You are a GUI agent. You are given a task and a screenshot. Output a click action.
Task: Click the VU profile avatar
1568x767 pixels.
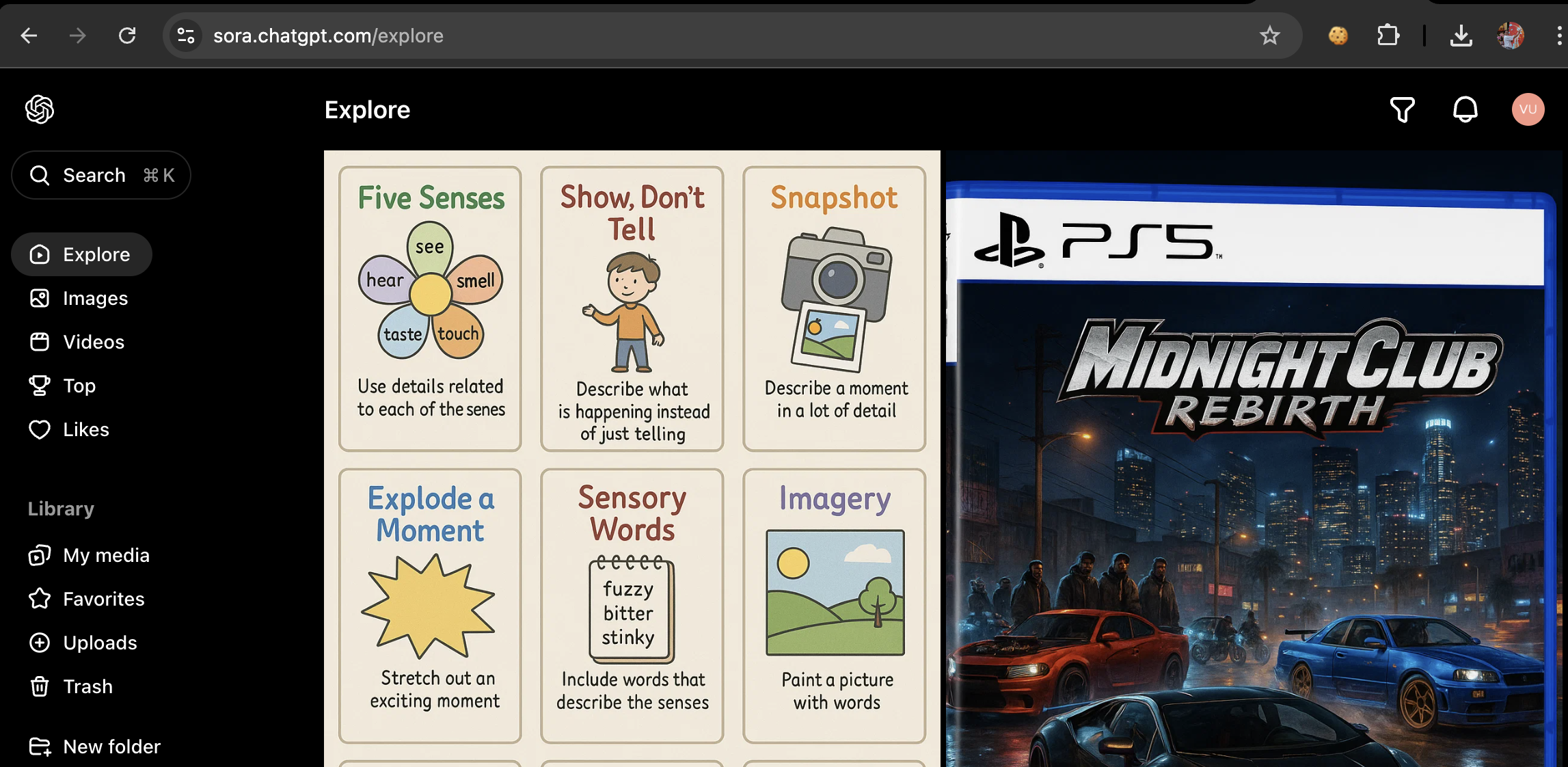tap(1528, 109)
